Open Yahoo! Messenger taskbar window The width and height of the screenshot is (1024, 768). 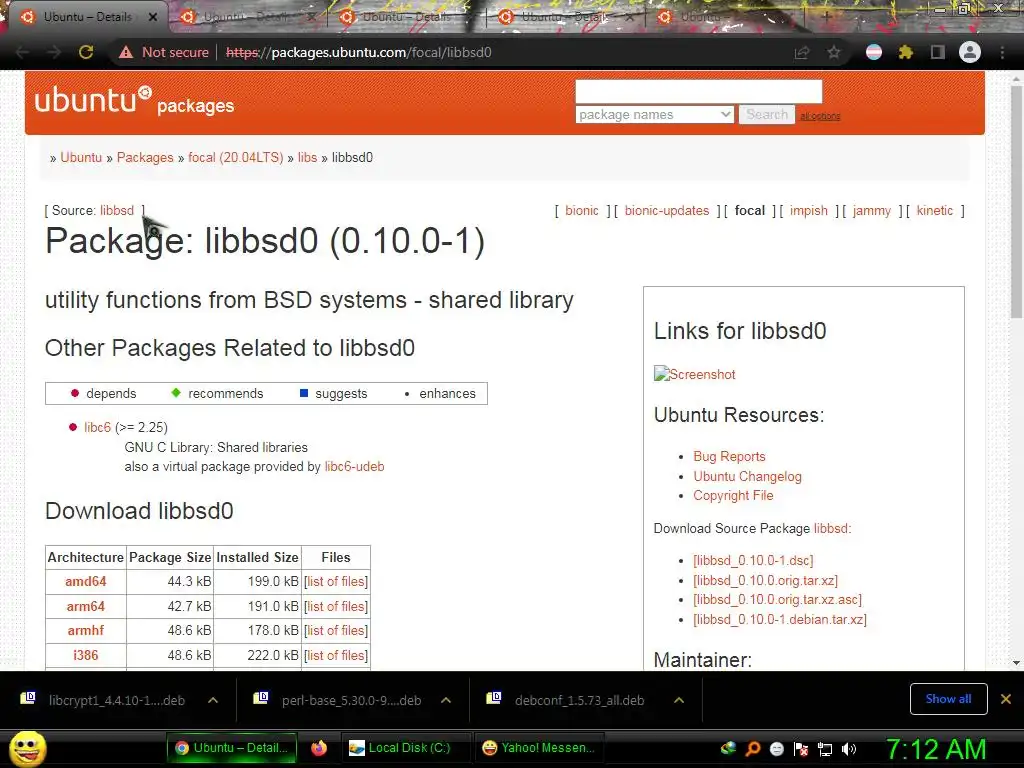[x=539, y=748]
